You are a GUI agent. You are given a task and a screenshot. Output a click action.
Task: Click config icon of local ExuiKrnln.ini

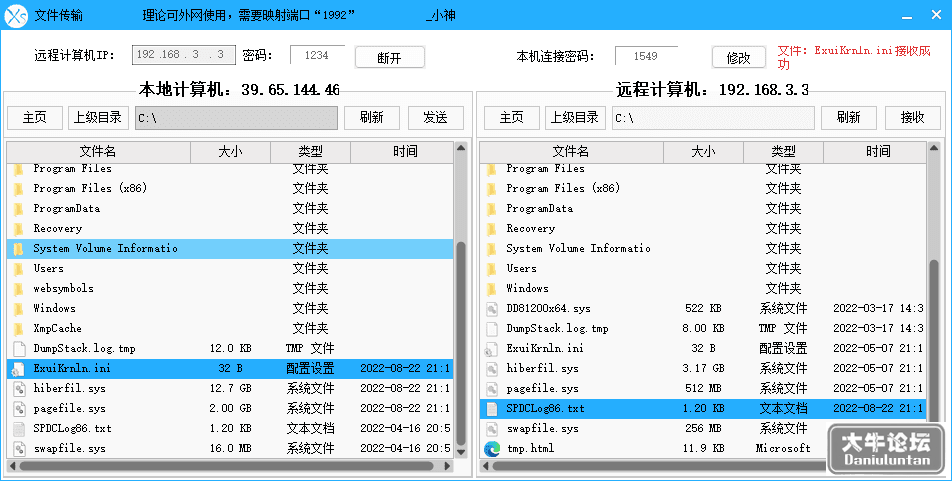pos(19,369)
